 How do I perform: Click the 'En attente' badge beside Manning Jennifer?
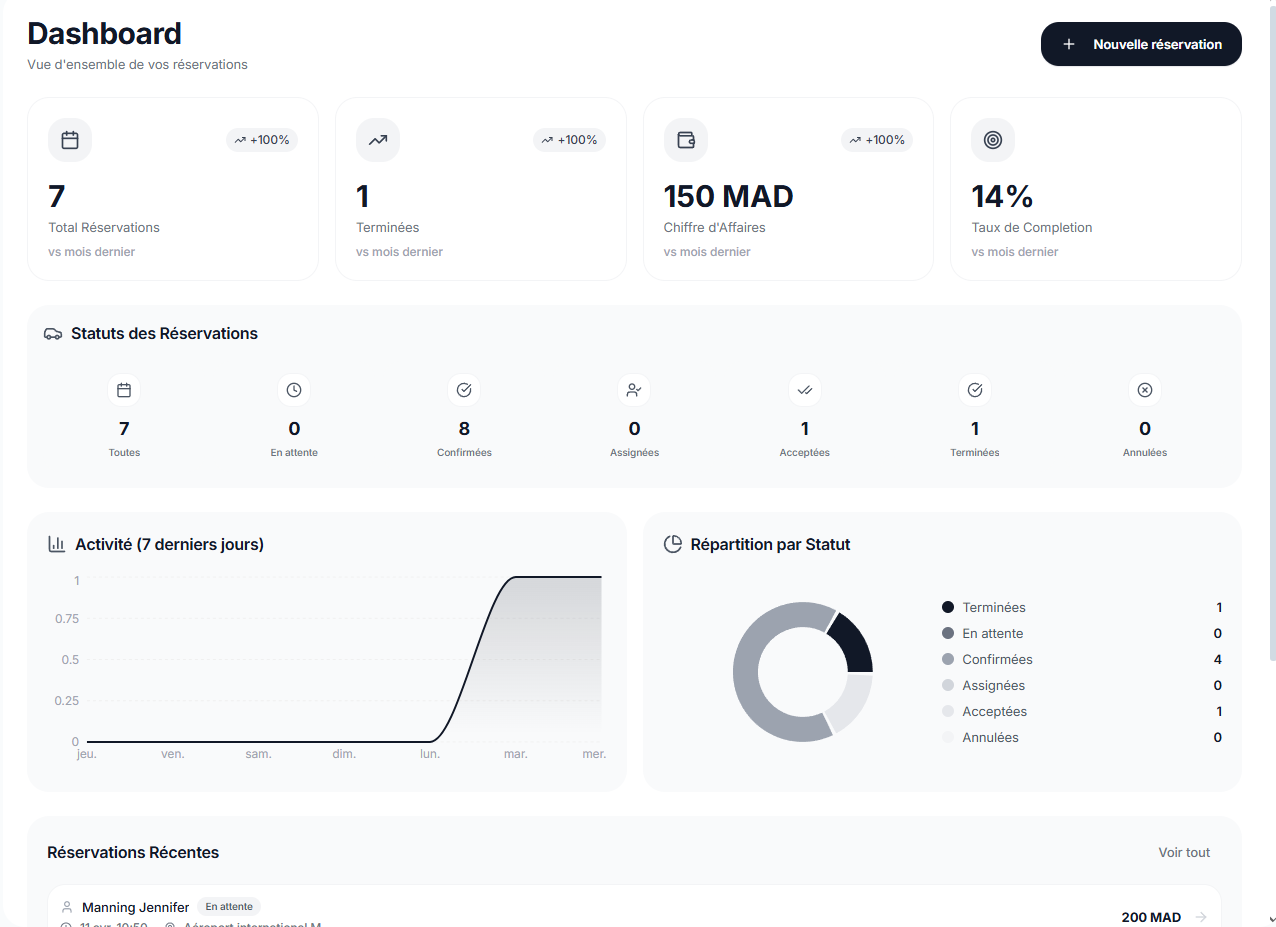229,907
